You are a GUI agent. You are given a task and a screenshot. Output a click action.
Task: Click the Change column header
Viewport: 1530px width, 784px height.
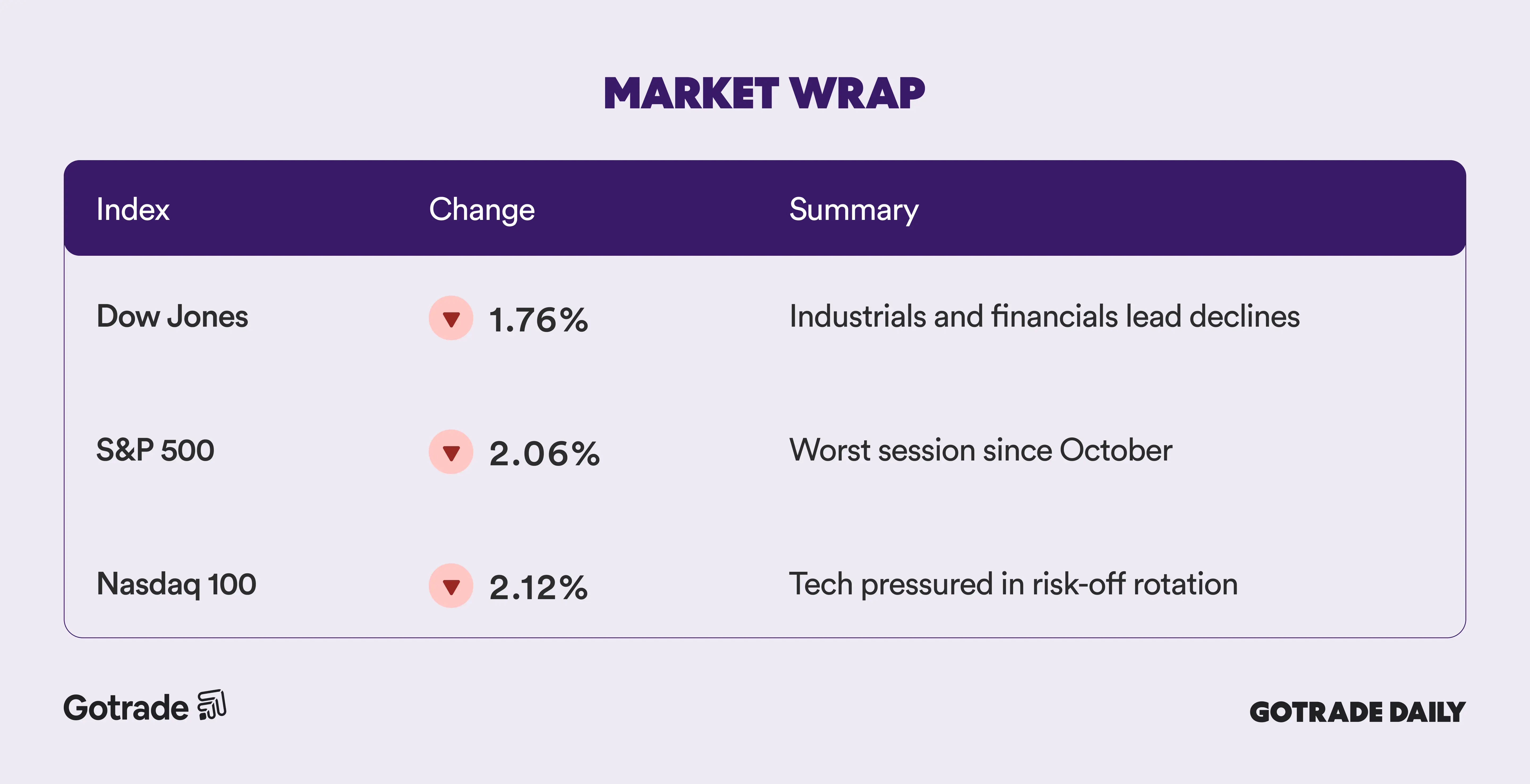tap(482, 210)
